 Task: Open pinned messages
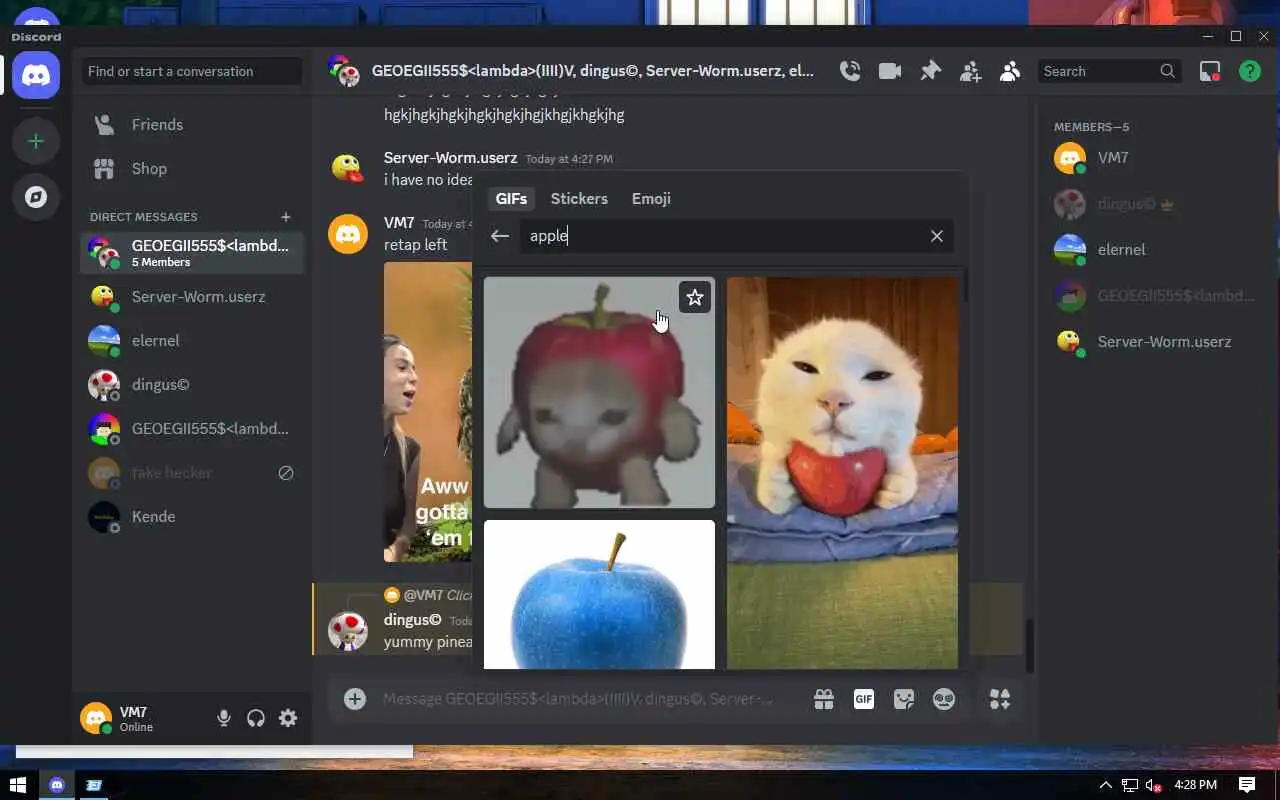[x=930, y=71]
